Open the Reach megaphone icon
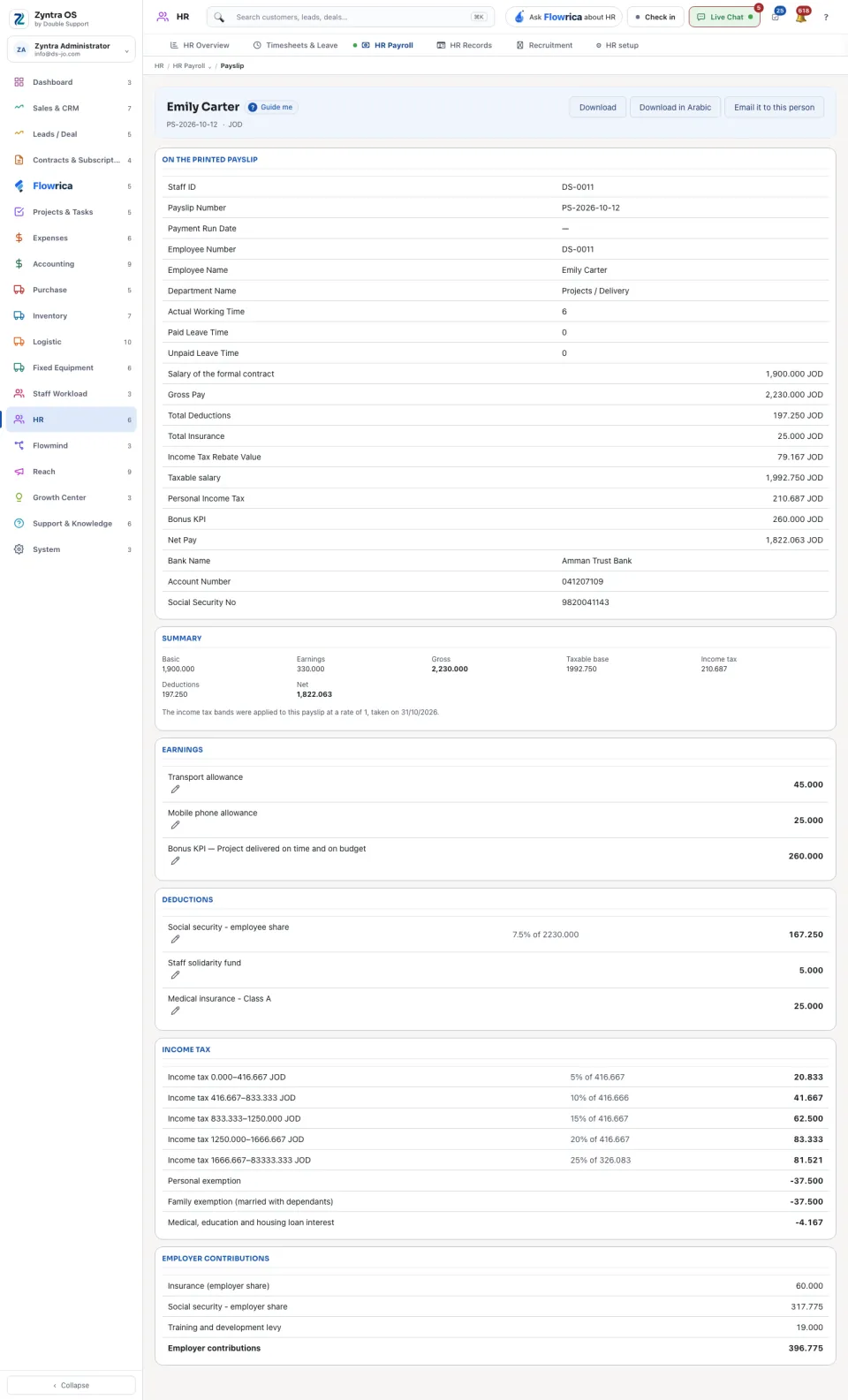 click(x=19, y=472)
